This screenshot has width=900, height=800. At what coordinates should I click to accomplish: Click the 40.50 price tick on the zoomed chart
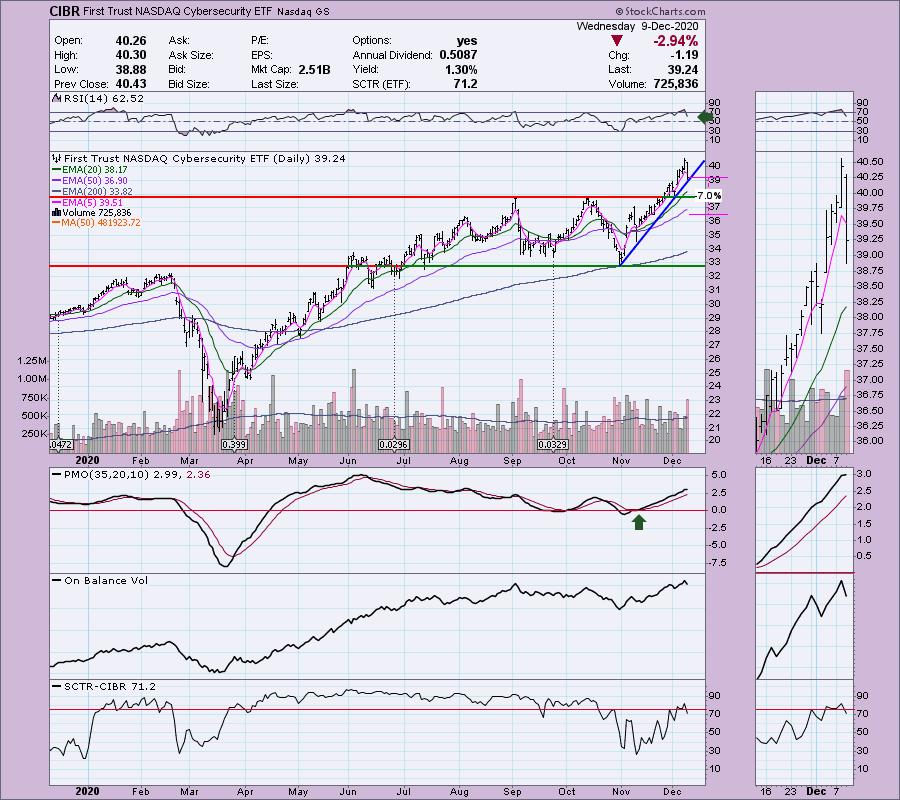[x=870, y=162]
